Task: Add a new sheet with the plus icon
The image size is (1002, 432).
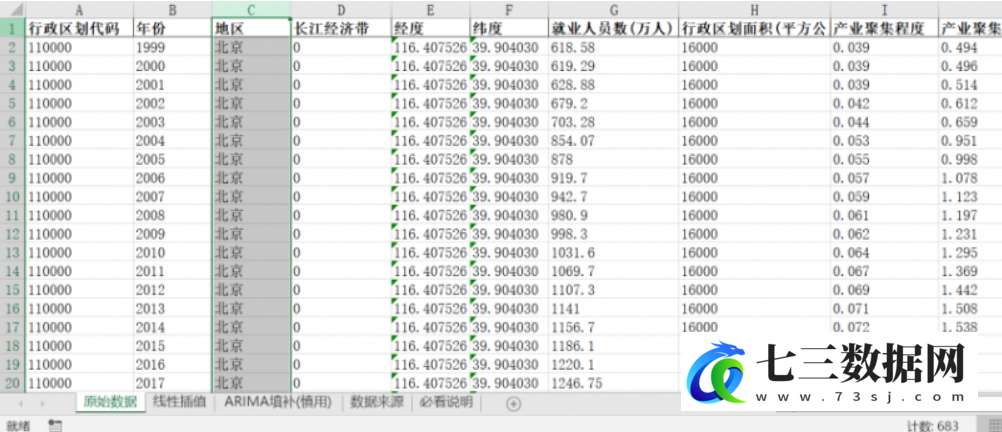Action: 513,403
